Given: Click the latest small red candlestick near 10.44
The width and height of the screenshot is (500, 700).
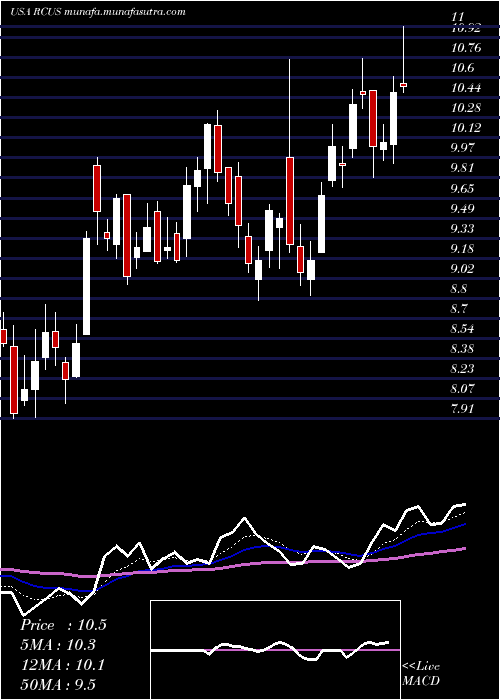Looking at the screenshot, I should click(404, 84).
